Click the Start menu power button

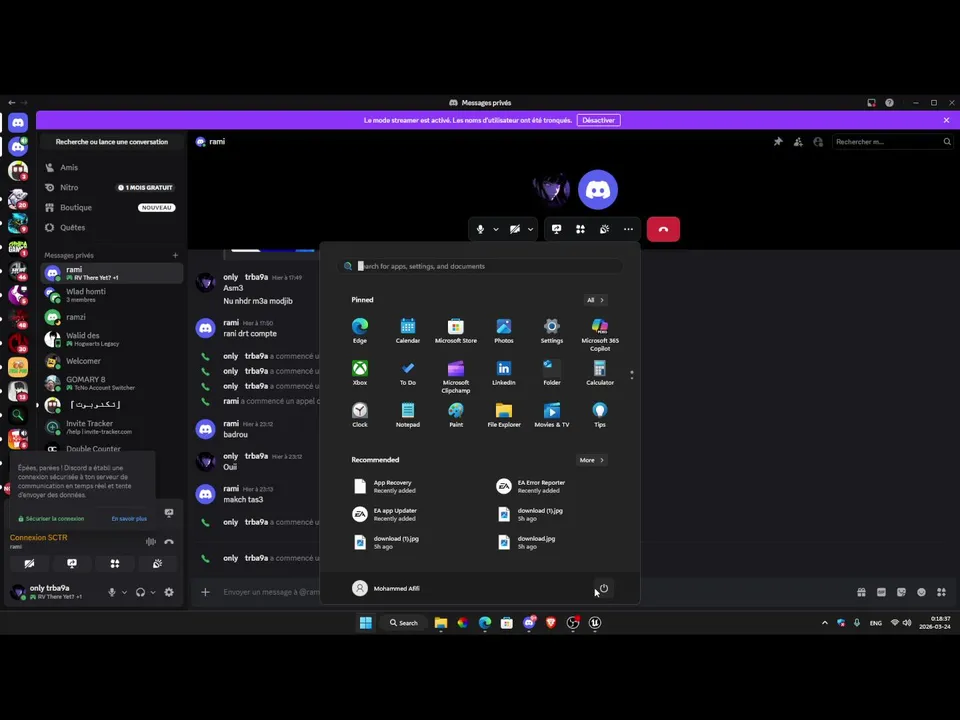[604, 588]
